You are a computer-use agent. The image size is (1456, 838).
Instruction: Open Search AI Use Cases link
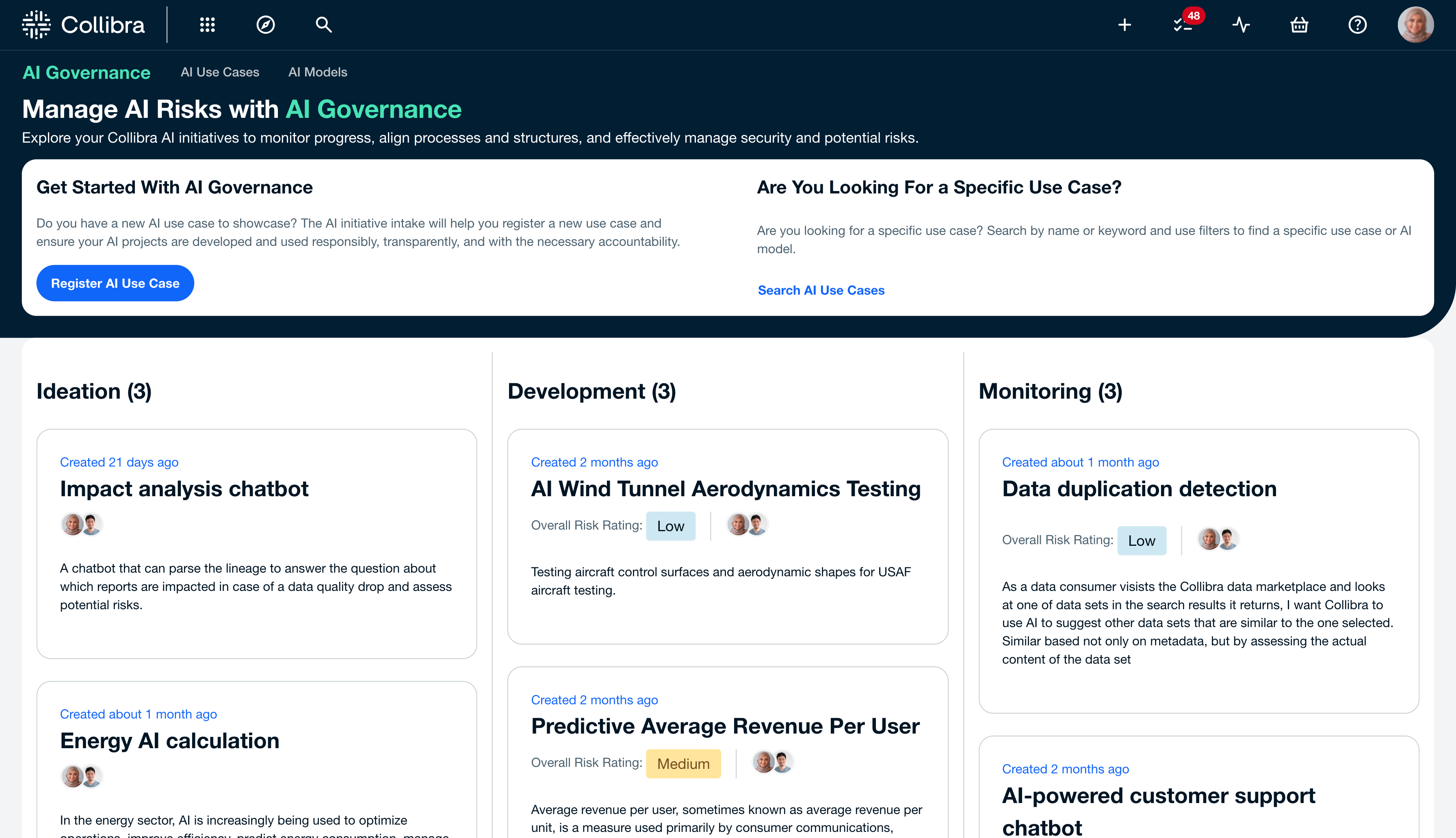[x=821, y=290]
